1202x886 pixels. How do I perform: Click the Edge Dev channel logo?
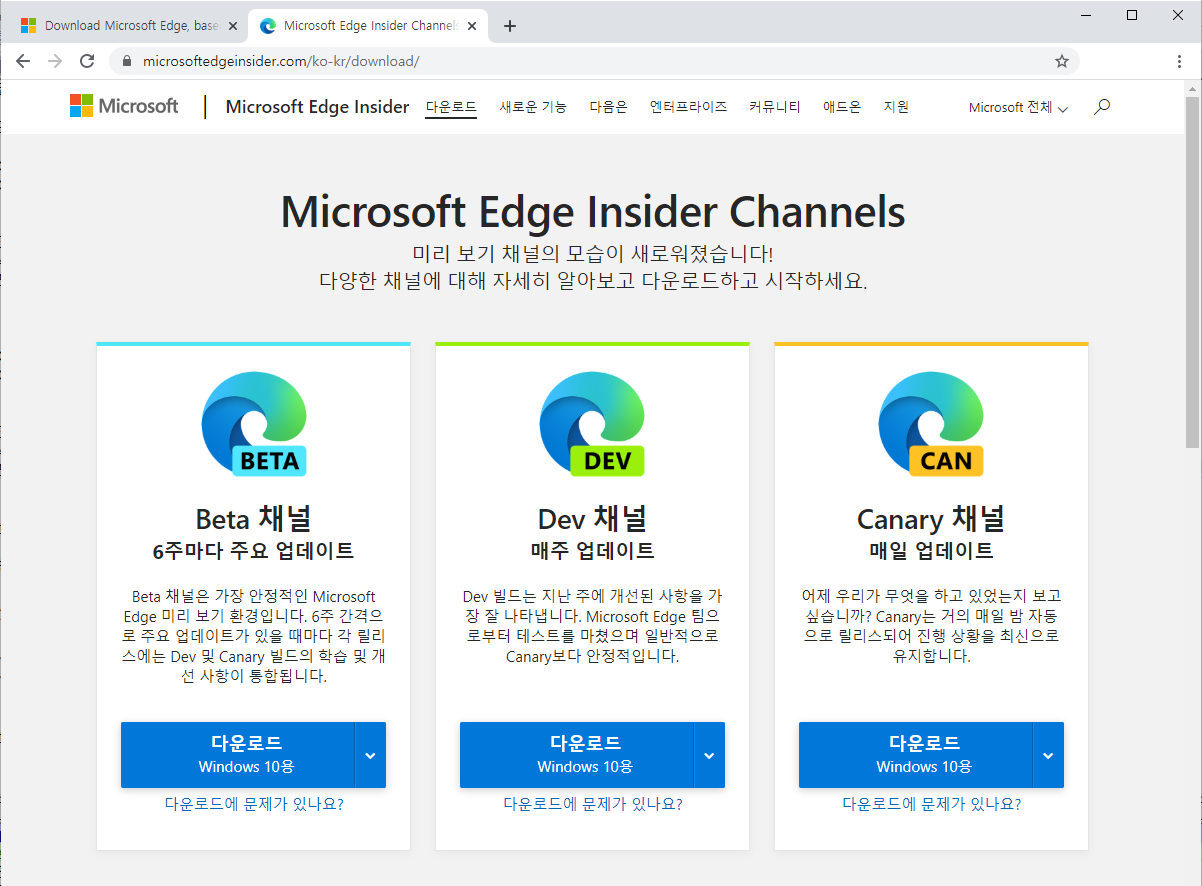(592, 425)
